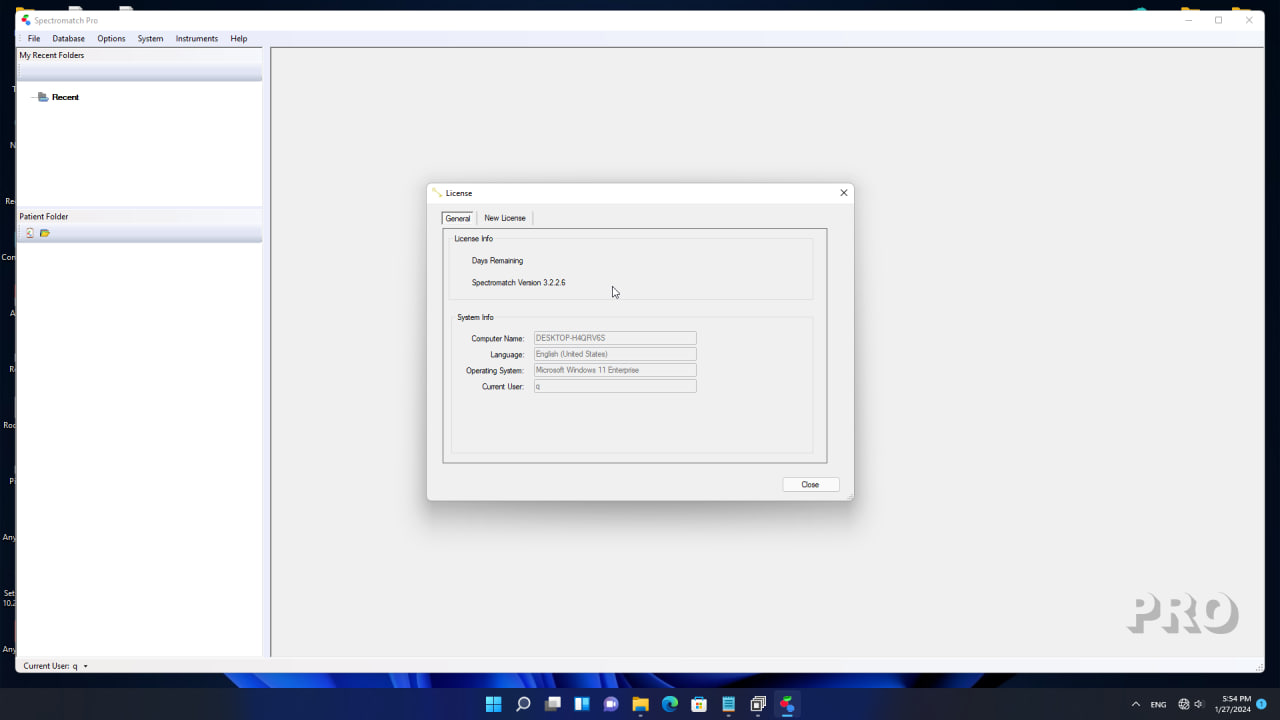Click the Patient Folder panel header

point(139,216)
